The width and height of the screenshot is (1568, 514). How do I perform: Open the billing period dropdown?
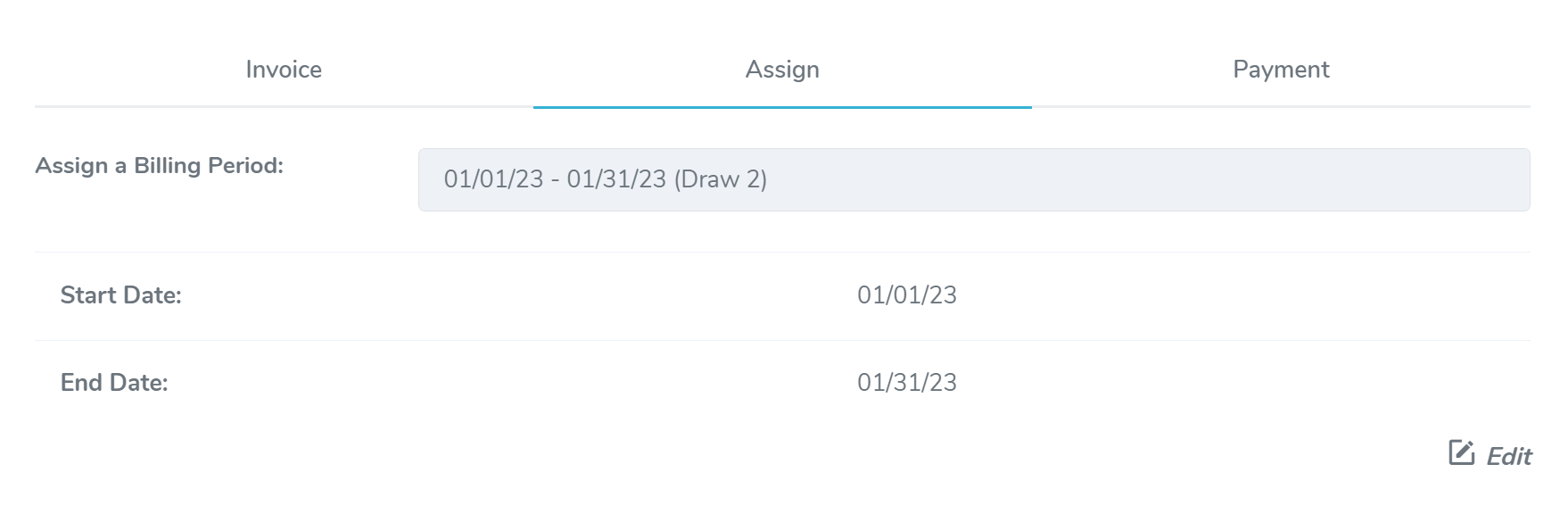click(973, 179)
